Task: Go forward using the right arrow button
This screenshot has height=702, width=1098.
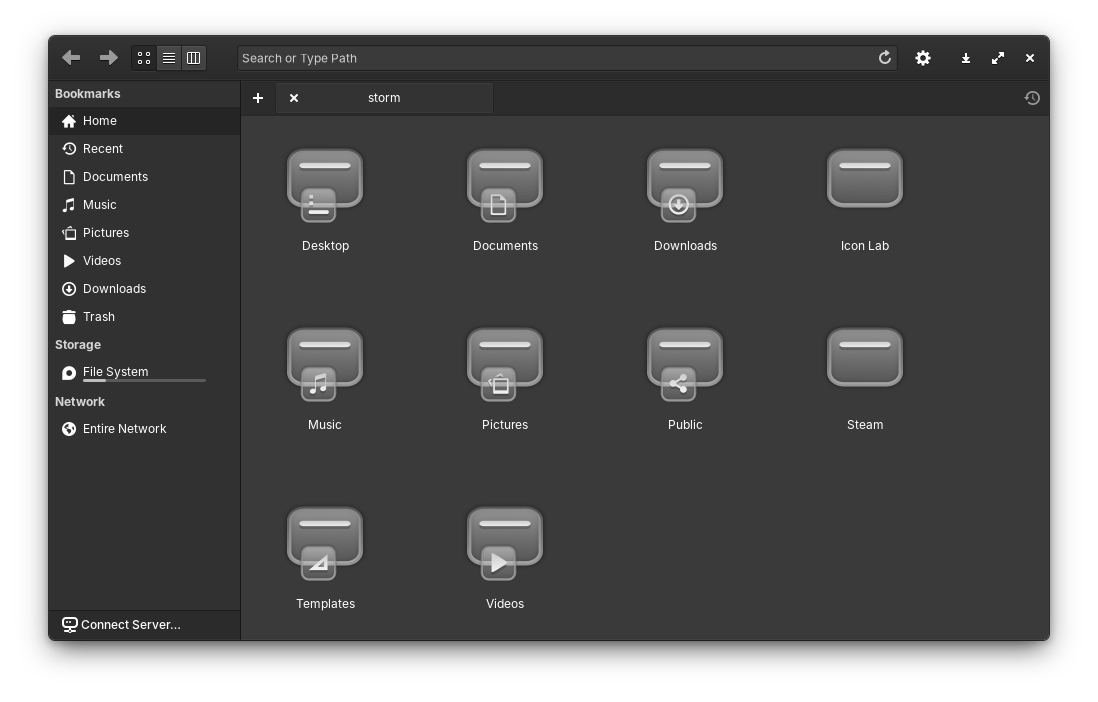Action: tap(108, 58)
